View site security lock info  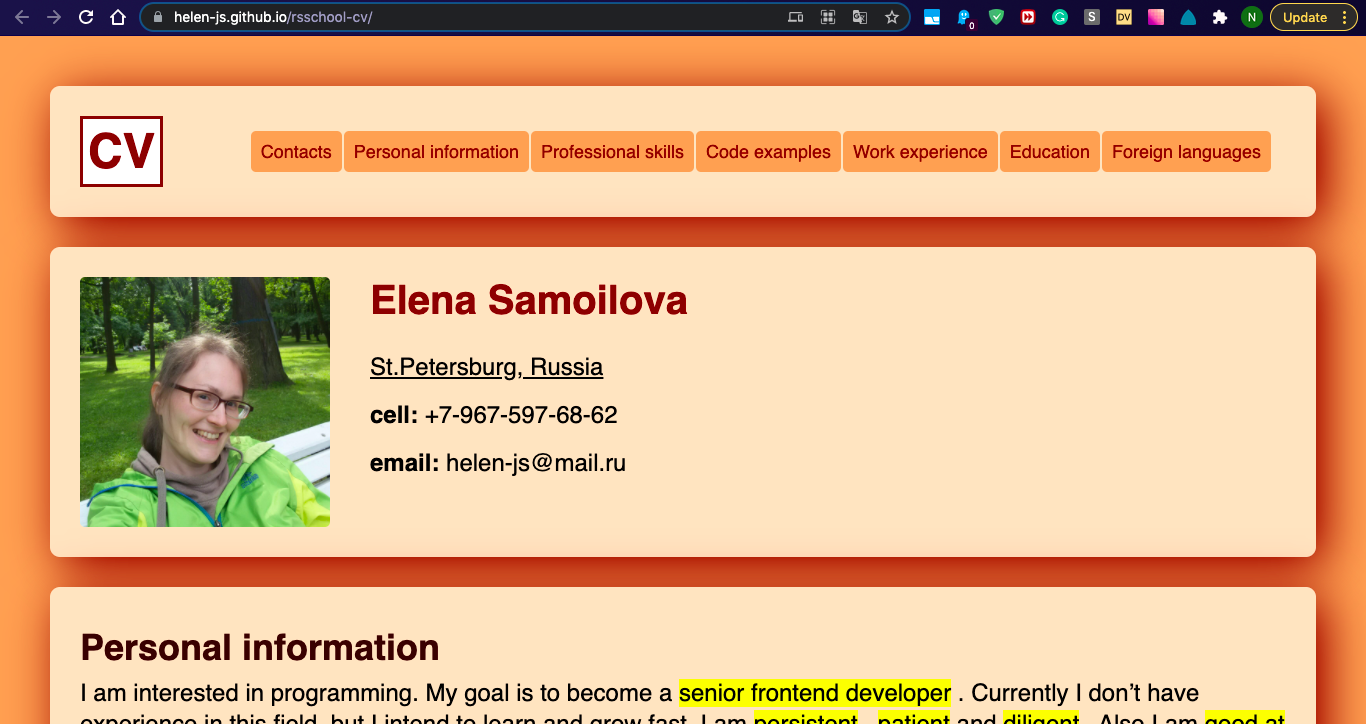click(158, 17)
